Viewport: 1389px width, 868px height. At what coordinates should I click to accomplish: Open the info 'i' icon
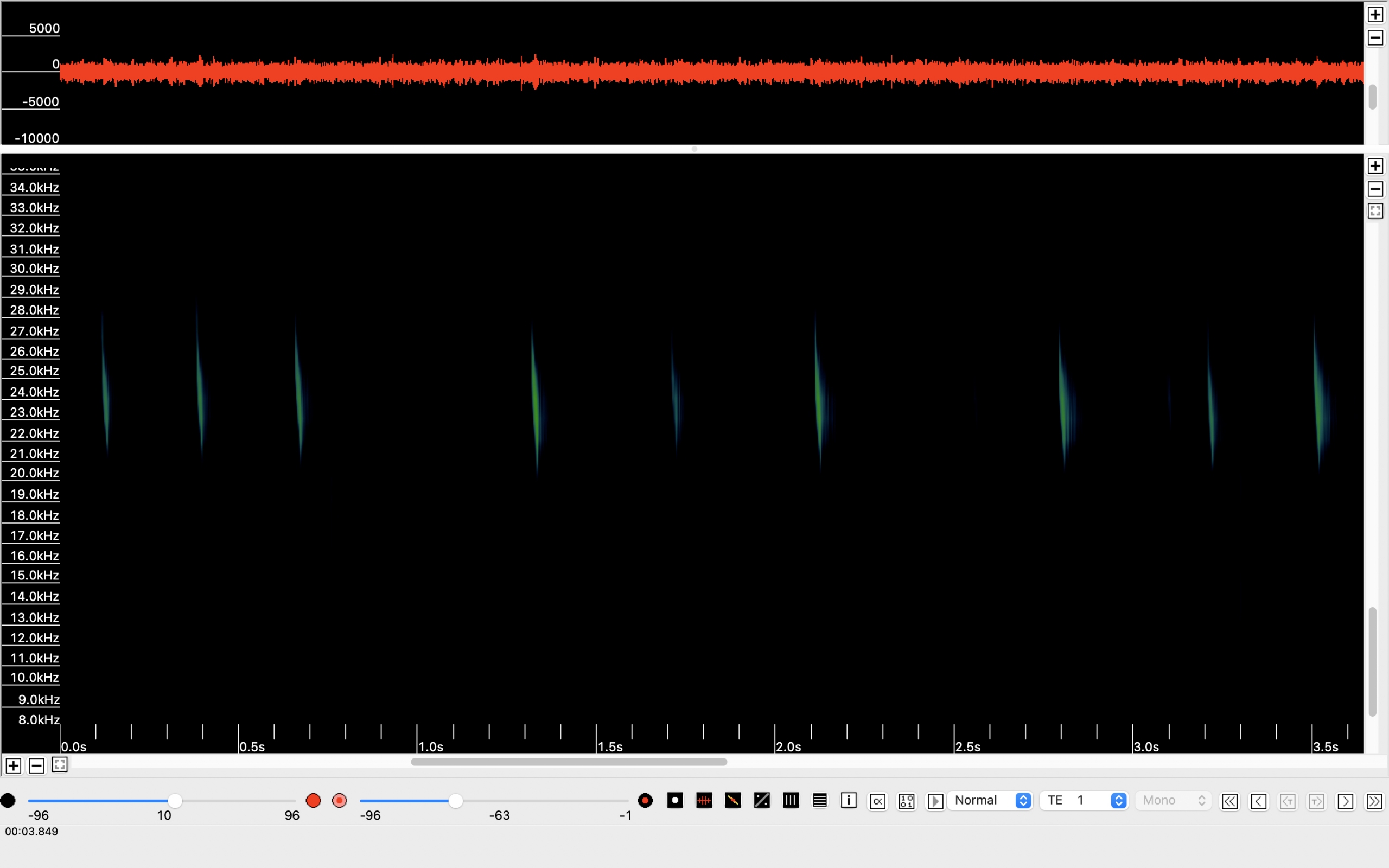[849, 800]
